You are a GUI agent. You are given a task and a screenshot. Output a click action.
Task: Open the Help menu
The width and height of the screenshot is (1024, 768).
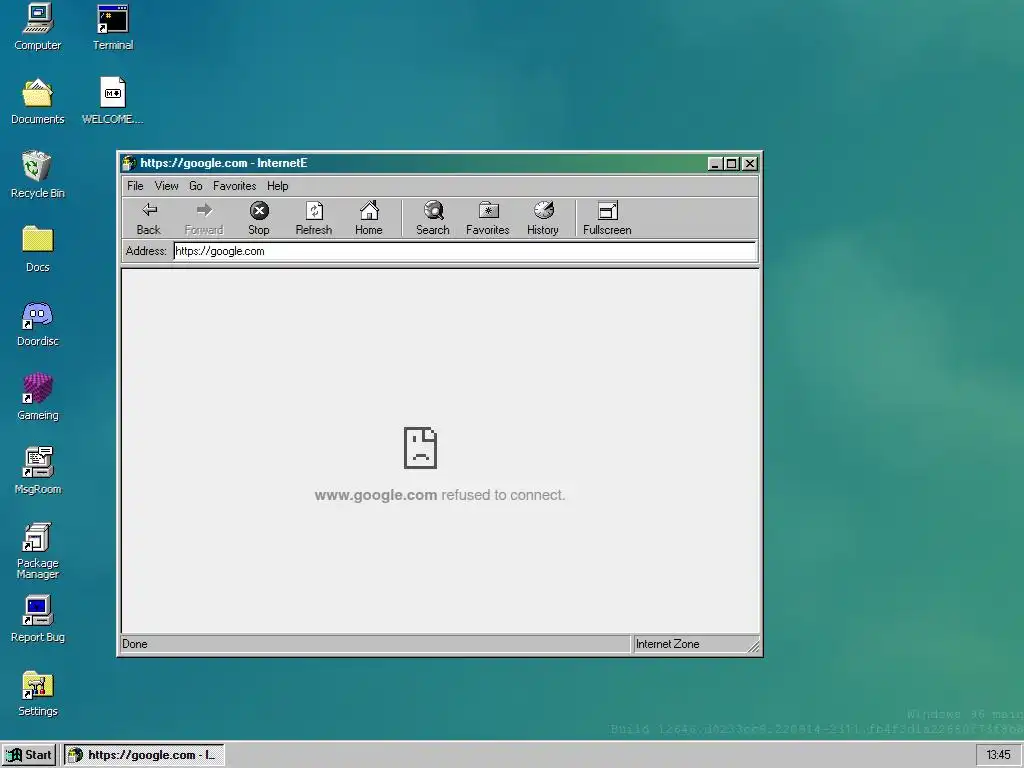[x=278, y=186]
